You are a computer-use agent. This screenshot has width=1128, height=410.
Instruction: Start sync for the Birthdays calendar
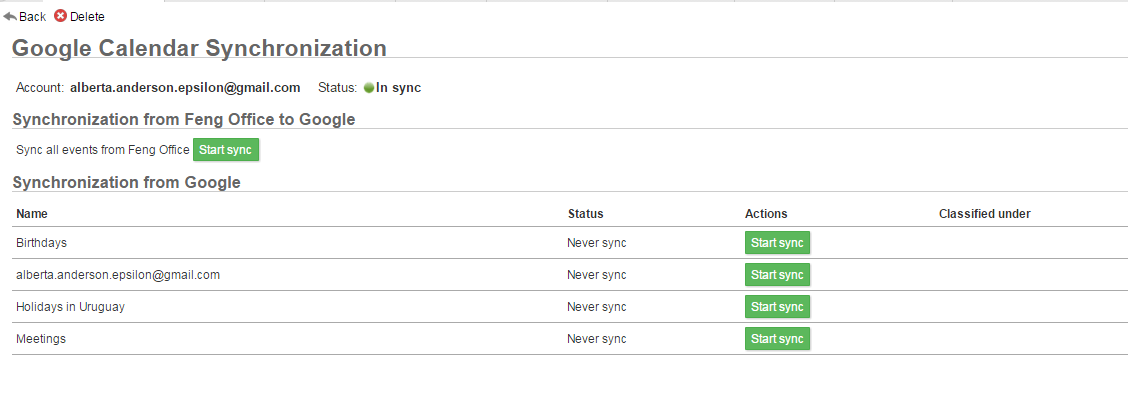click(x=777, y=243)
